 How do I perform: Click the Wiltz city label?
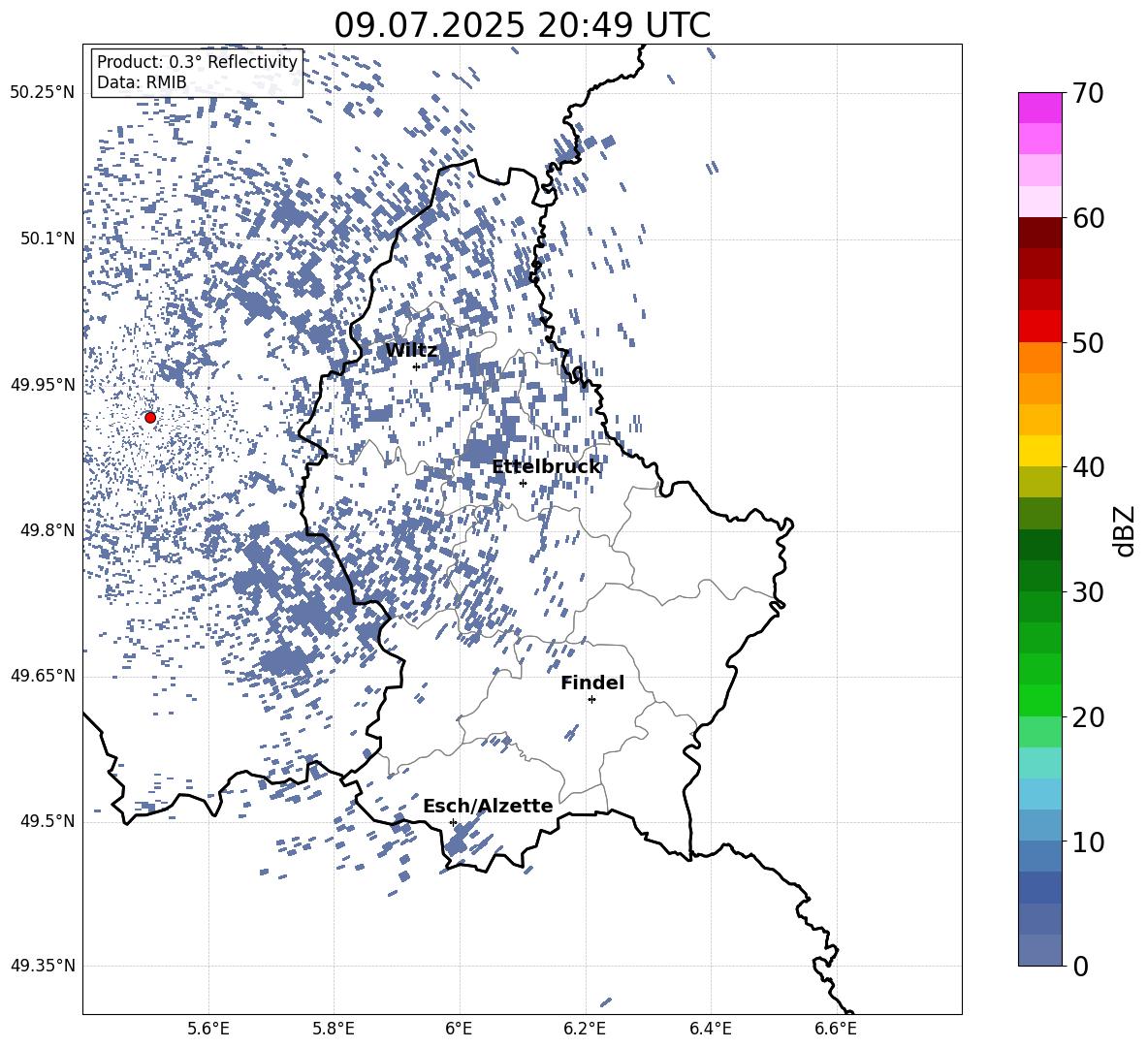click(x=411, y=351)
